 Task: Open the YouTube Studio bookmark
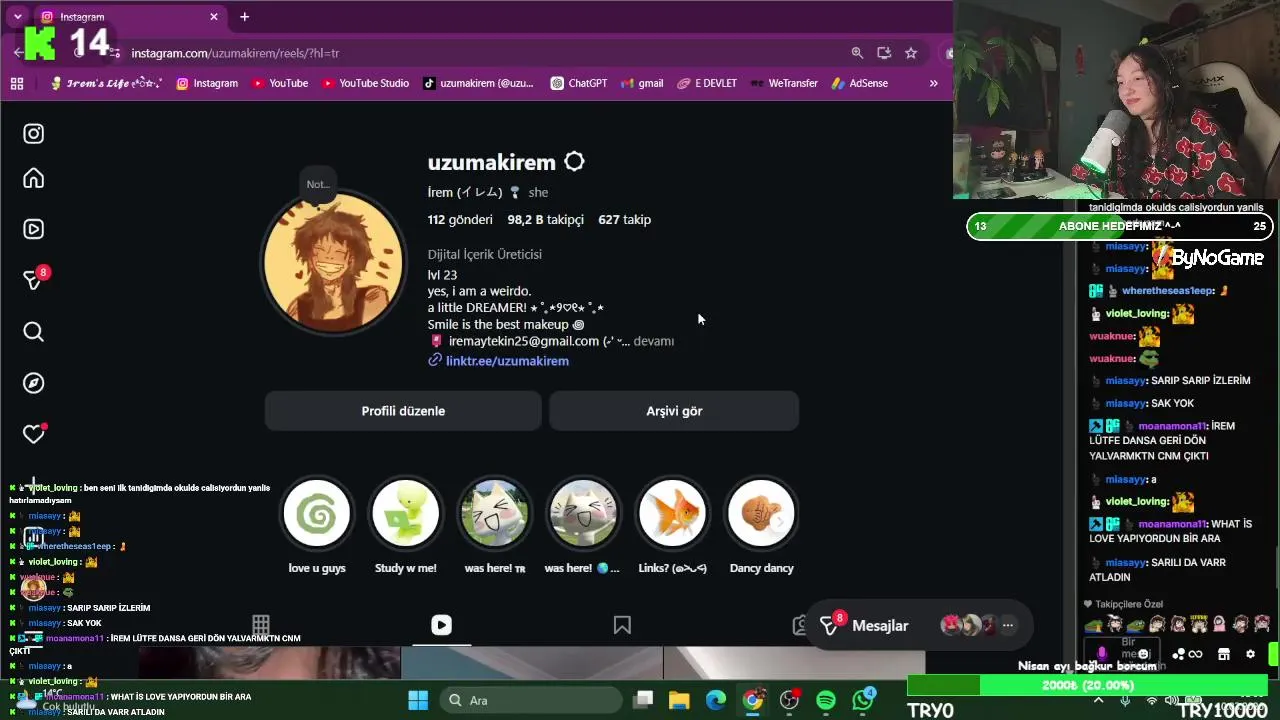[365, 84]
